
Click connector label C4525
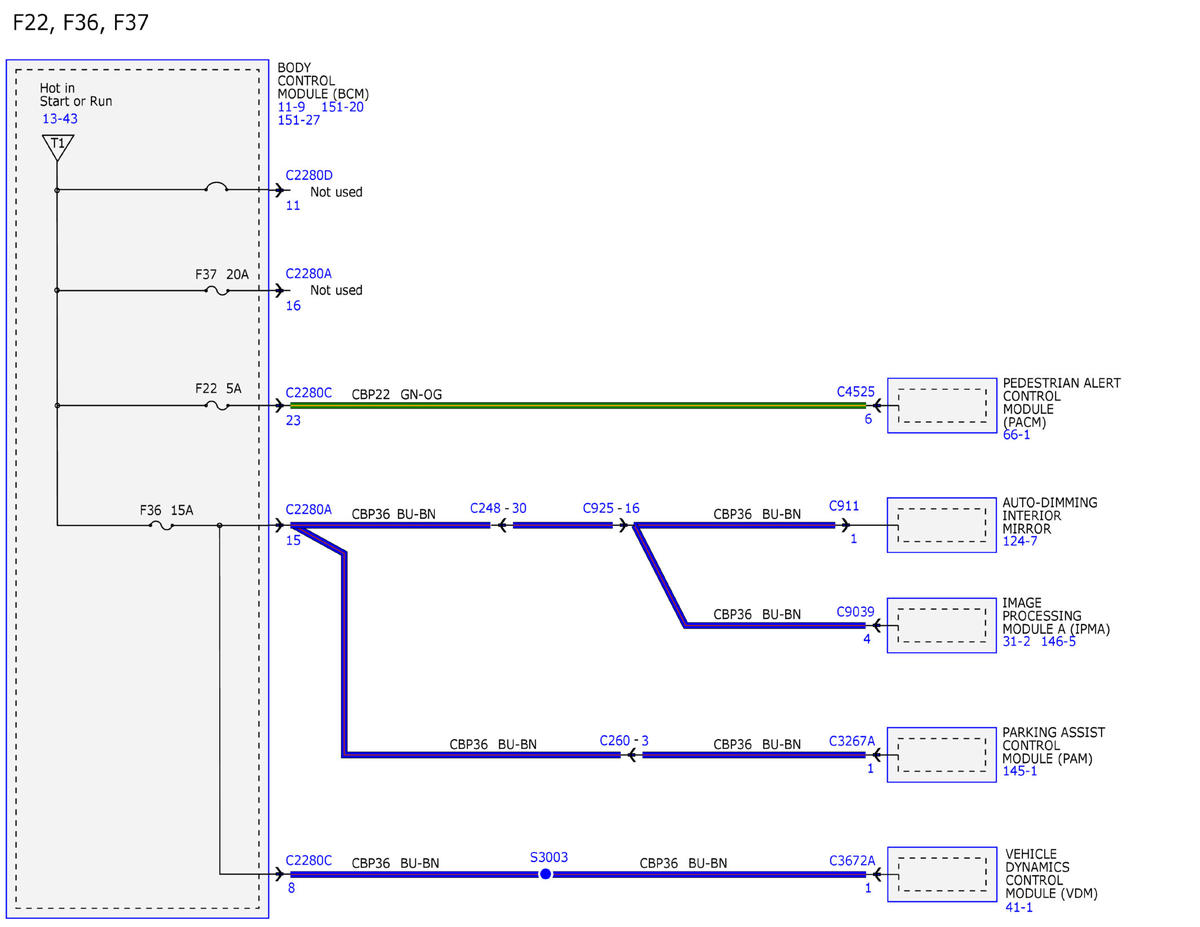855,392
